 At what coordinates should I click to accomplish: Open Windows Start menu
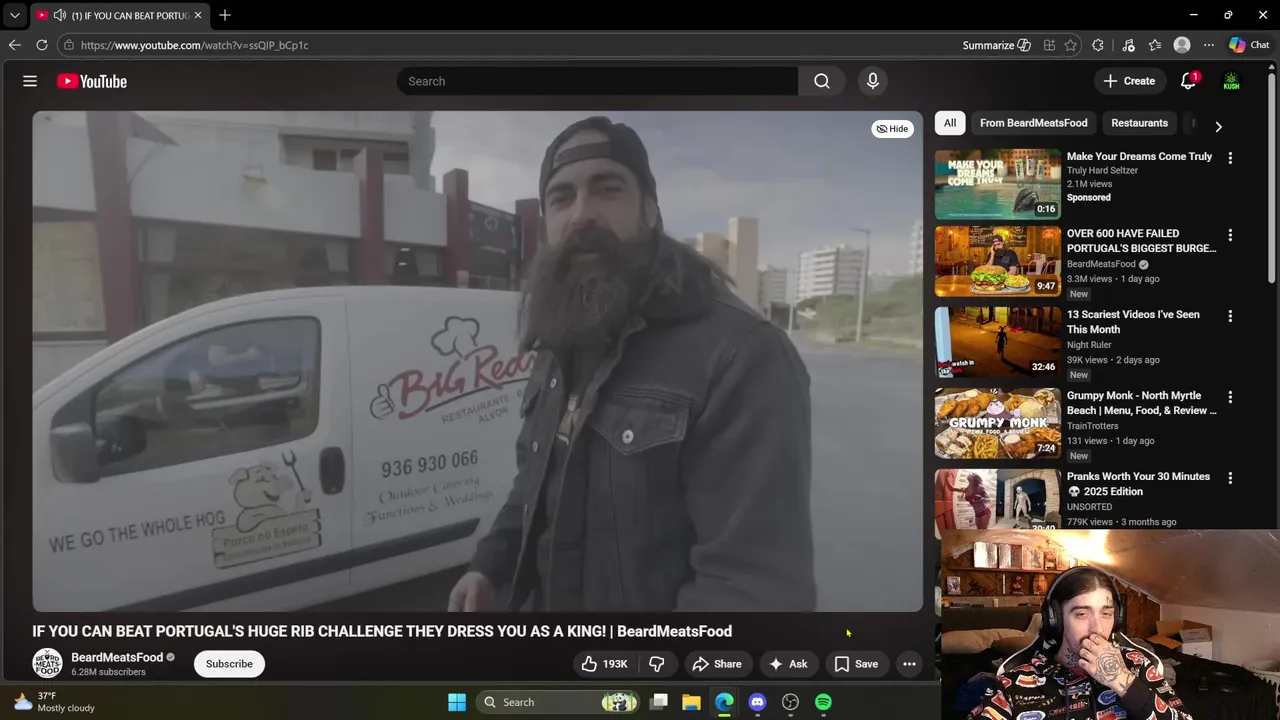click(457, 702)
